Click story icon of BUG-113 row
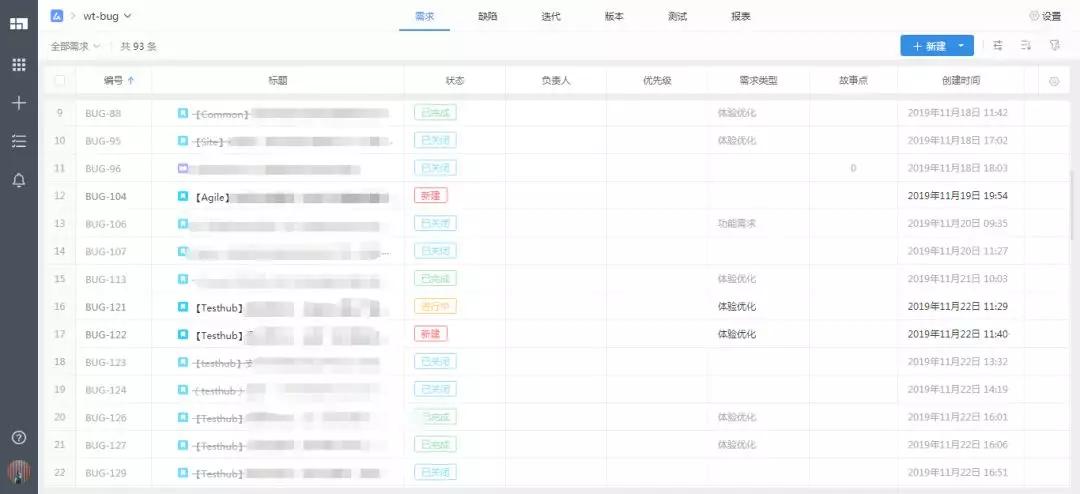 coord(183,279)
